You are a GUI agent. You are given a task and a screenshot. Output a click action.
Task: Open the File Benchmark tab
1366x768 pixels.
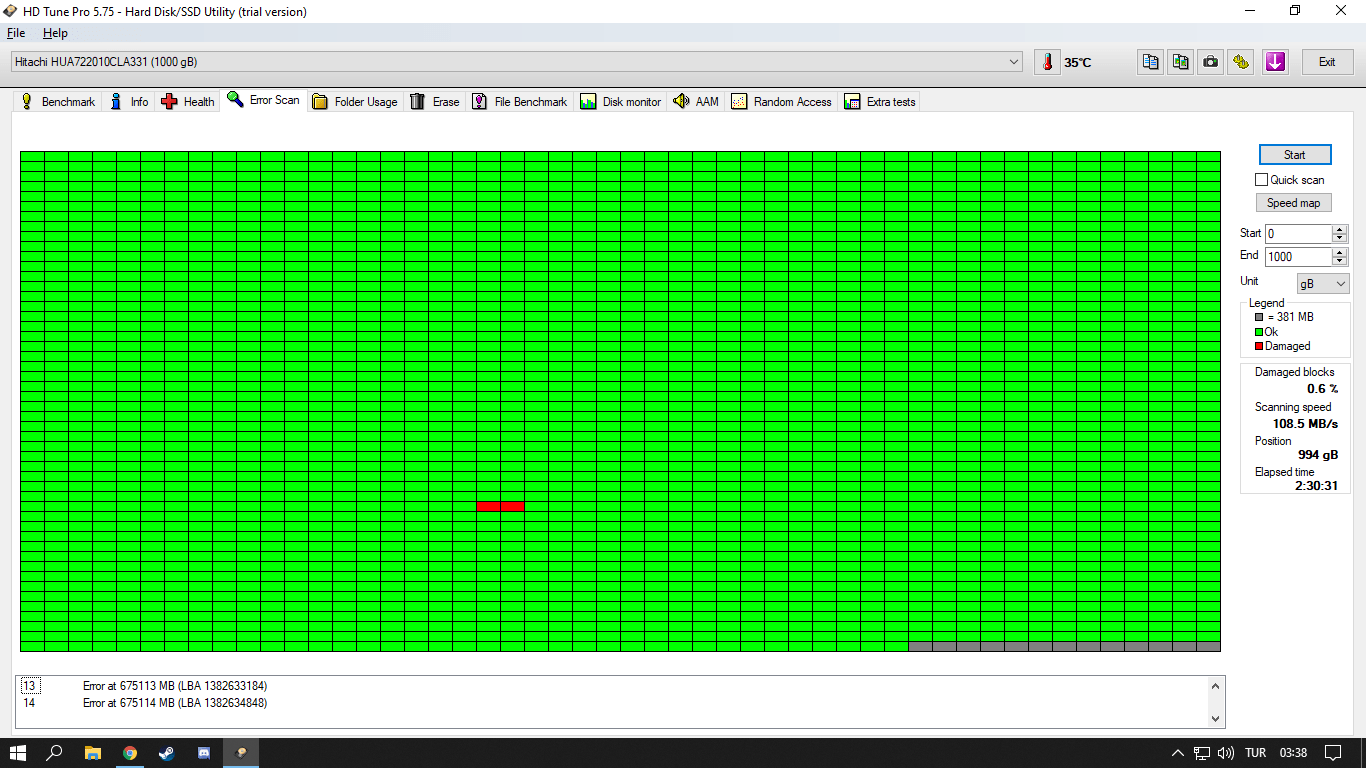coord(520,102)
